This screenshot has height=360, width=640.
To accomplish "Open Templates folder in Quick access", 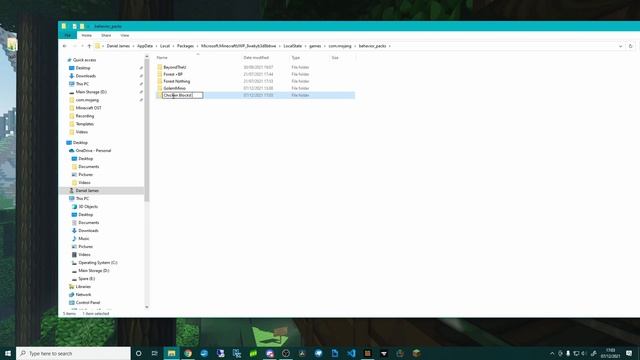I will click(84, 124).
